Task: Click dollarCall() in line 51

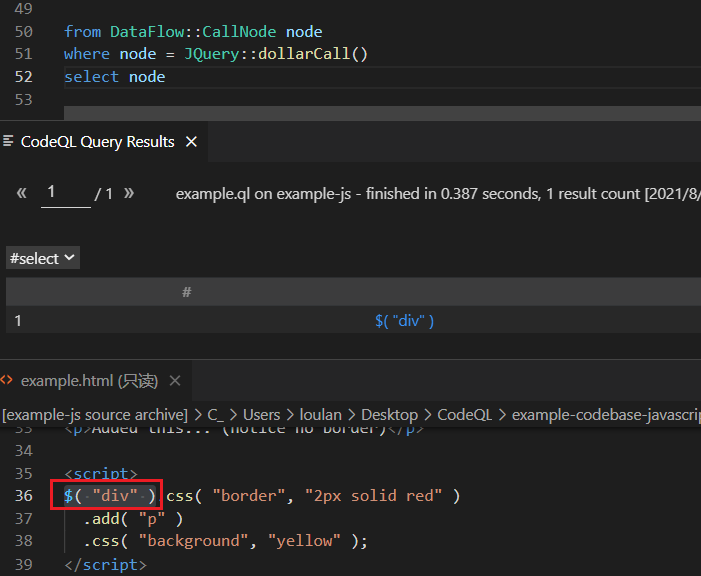Action: click(x=313, y=54)
